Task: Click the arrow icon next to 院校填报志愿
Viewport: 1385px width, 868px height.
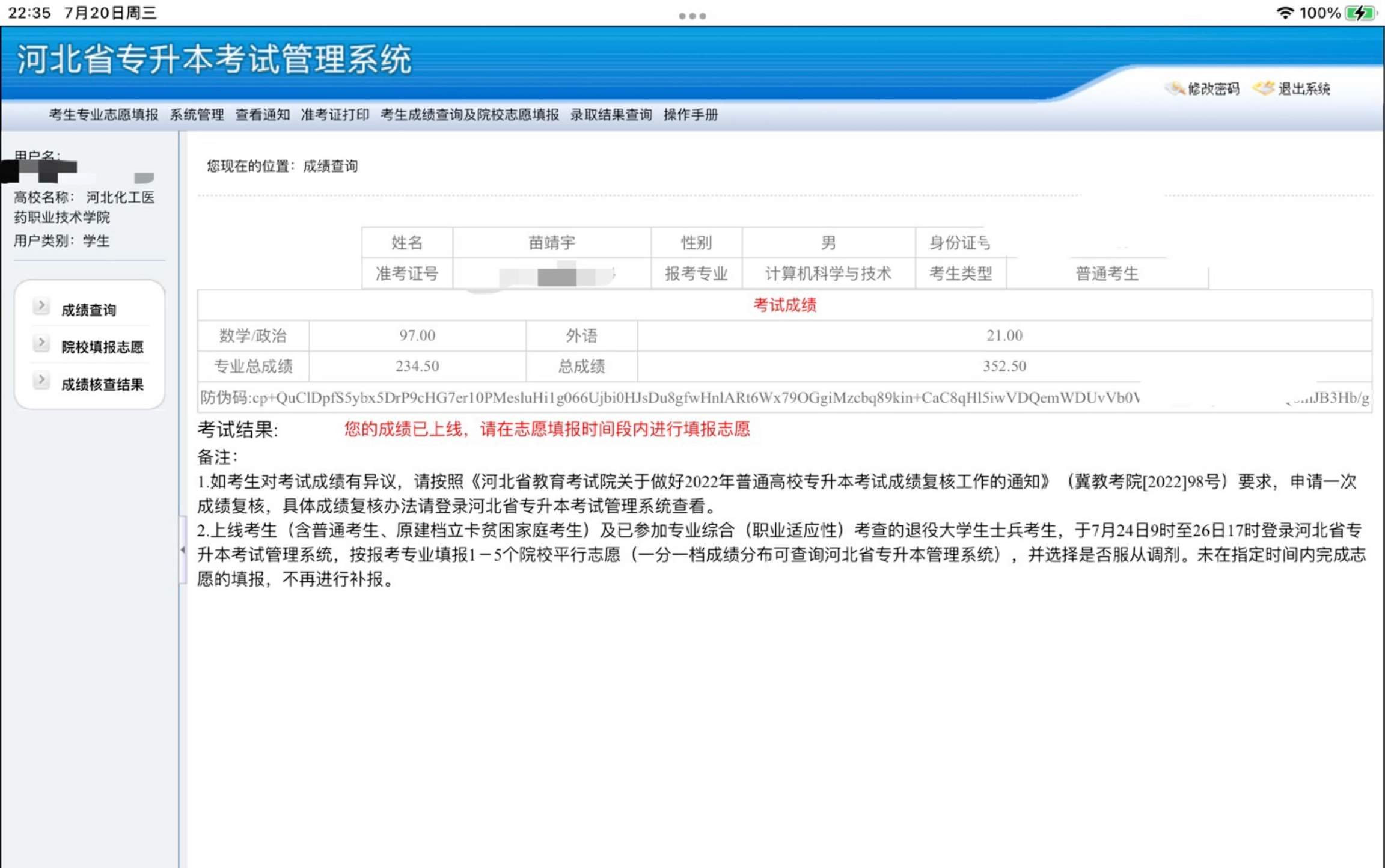Action: coord(41,343)
